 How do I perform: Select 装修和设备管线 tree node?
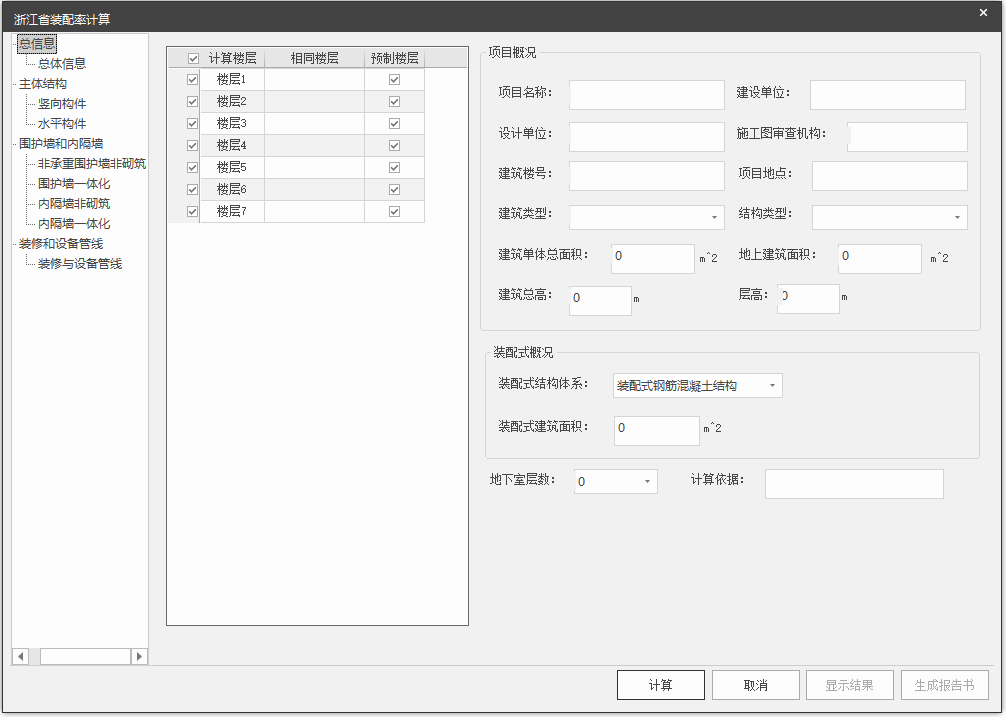tap(61, 244)
